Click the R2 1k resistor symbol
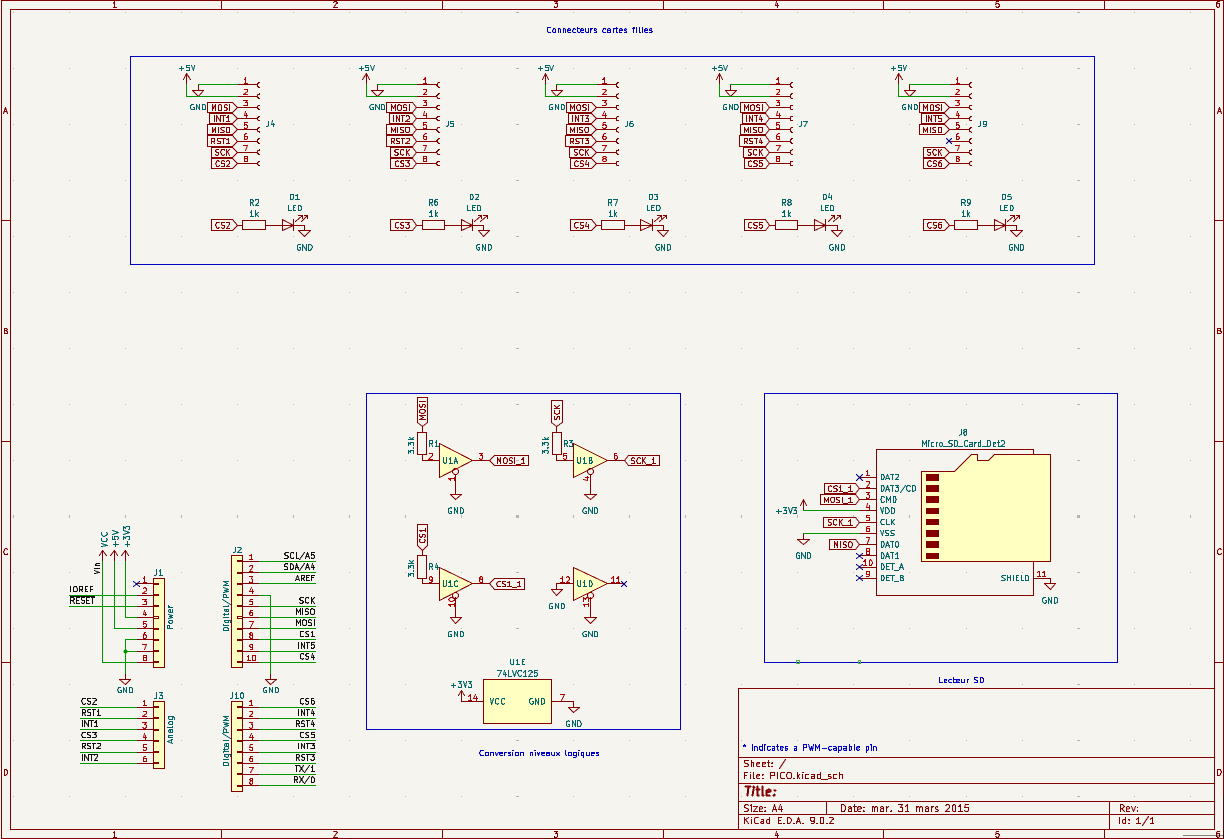 [x=254, y=225]
